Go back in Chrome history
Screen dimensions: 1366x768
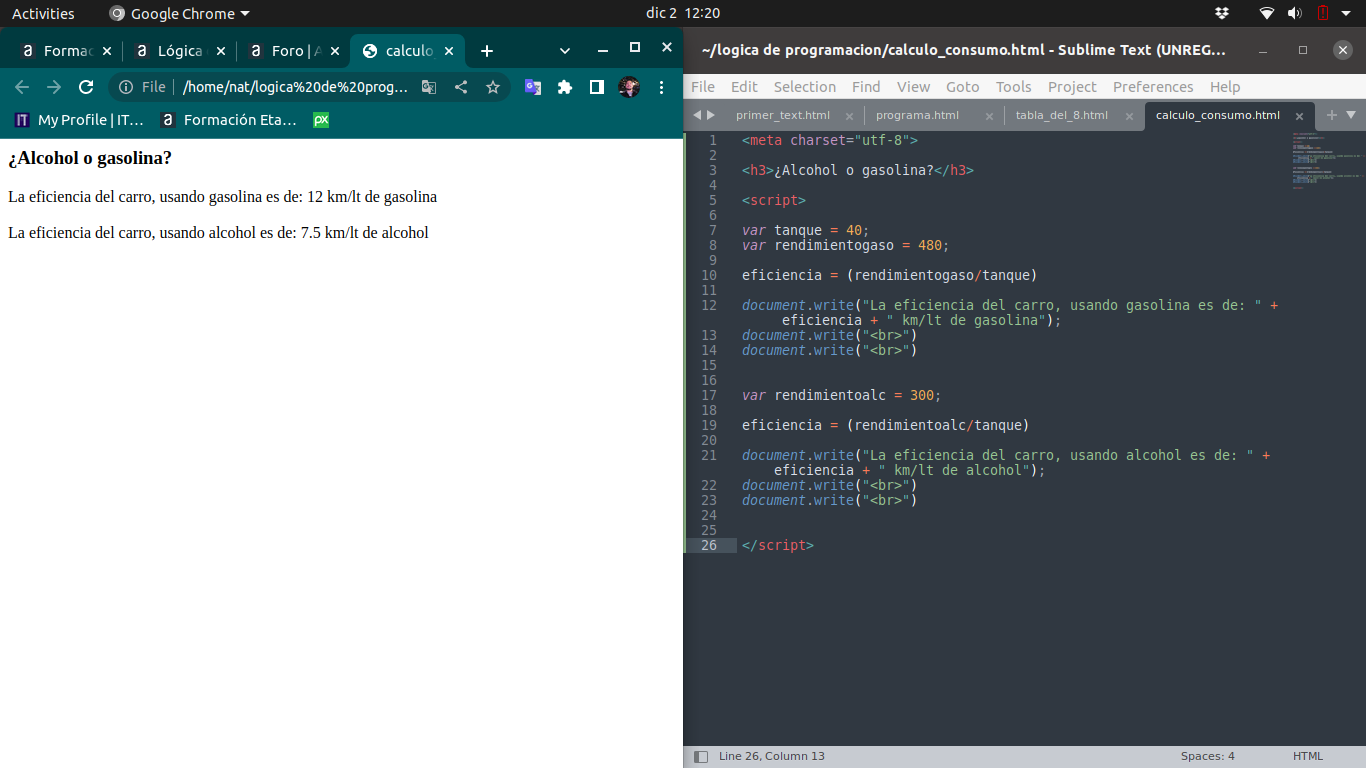tap(22, 87)
